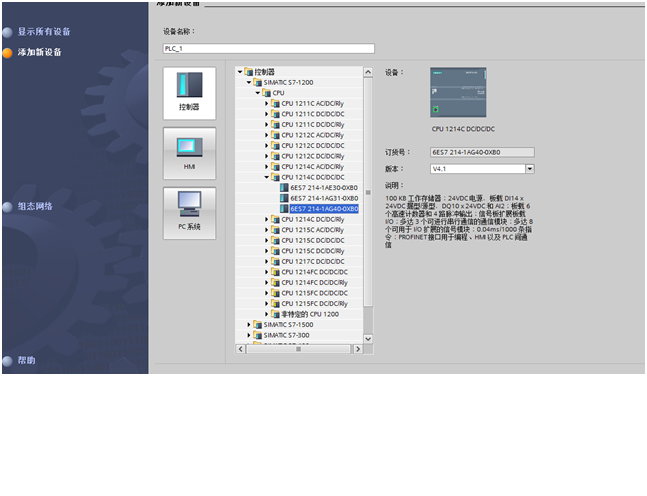Image resolution: width=647 pixels, height=496 pixels.
Task: Click the CPU 1215FC DC/DC/DC folder icon
Action: coord(275,293)
